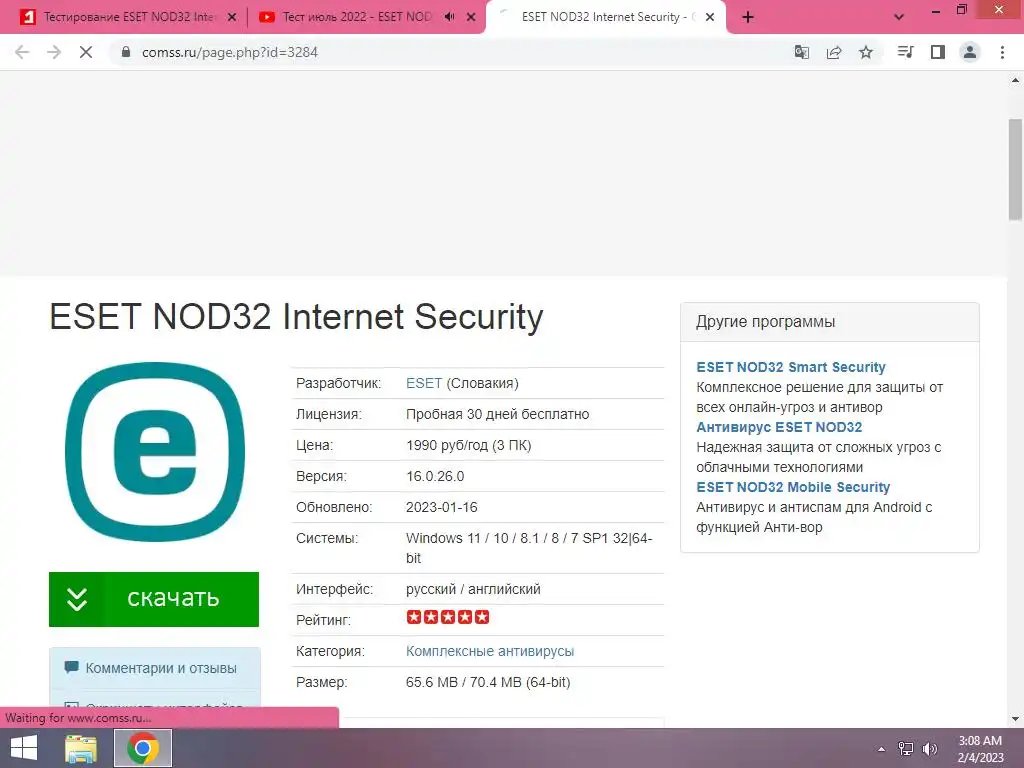Stop loading the page
The height and width of the screenshot is (768, 1024).
tap(86, 52)
